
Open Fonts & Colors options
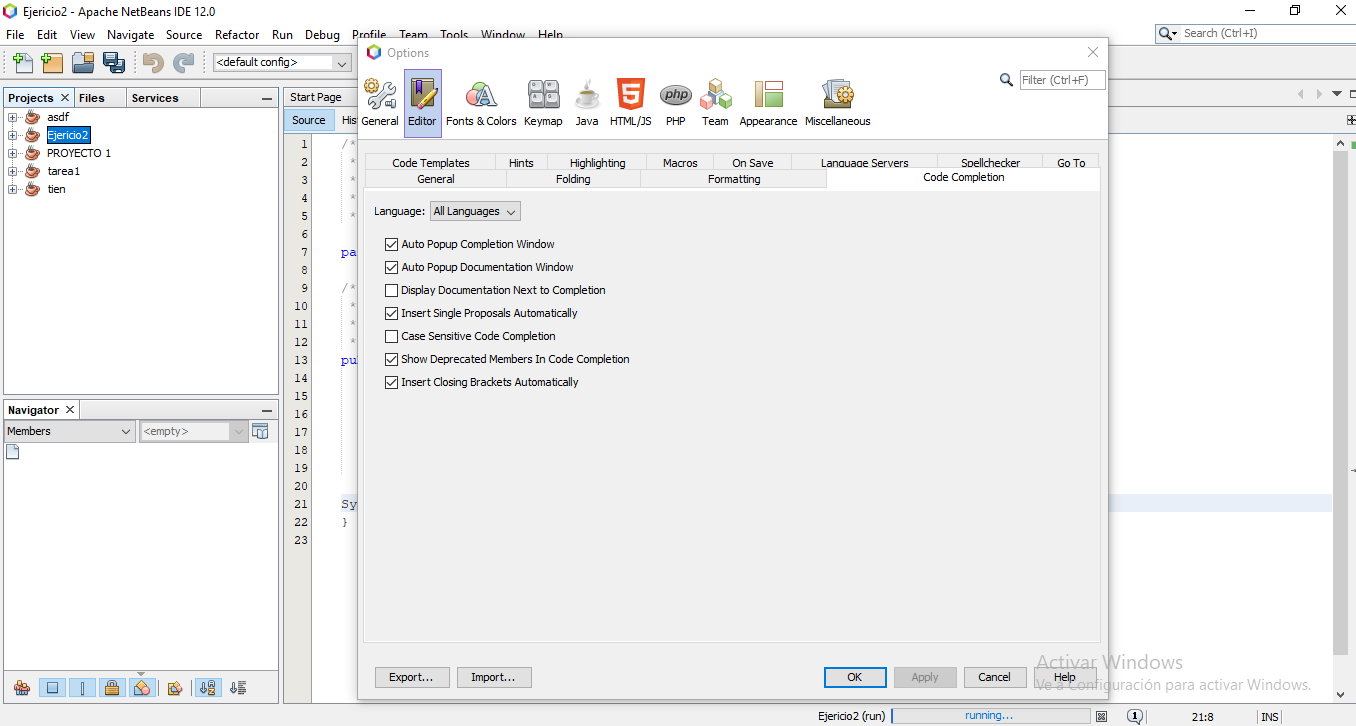pos(481,103)
